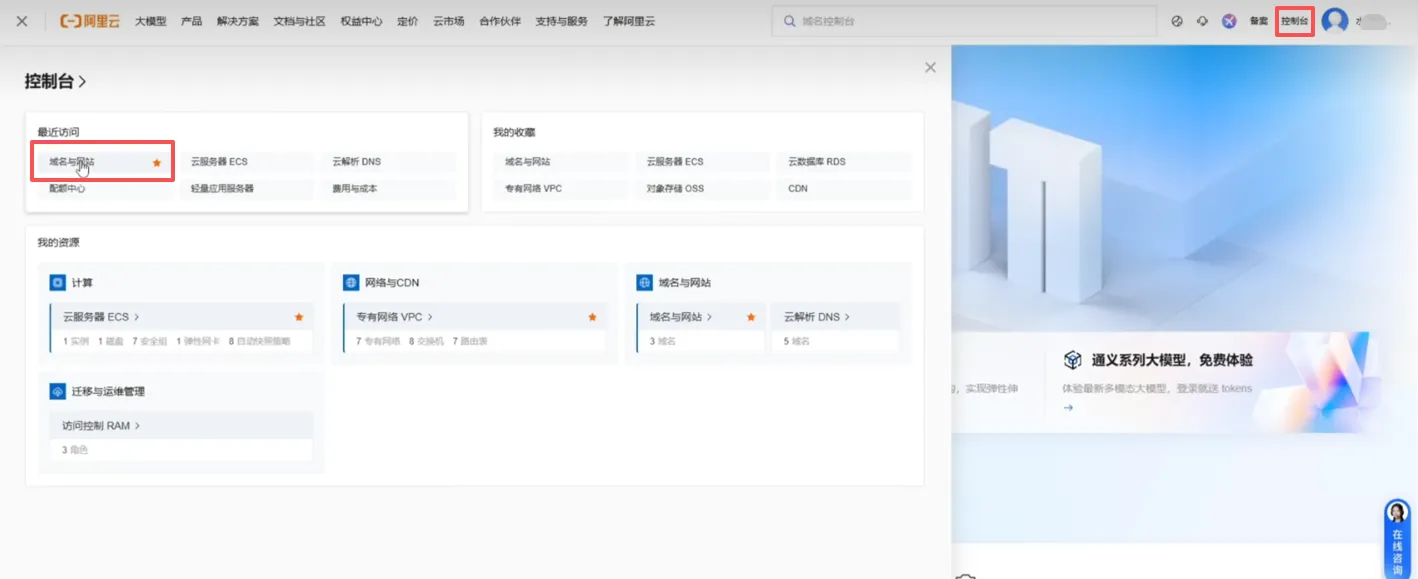Open the 在线咨询 online chat widget

coord(1397,540)
